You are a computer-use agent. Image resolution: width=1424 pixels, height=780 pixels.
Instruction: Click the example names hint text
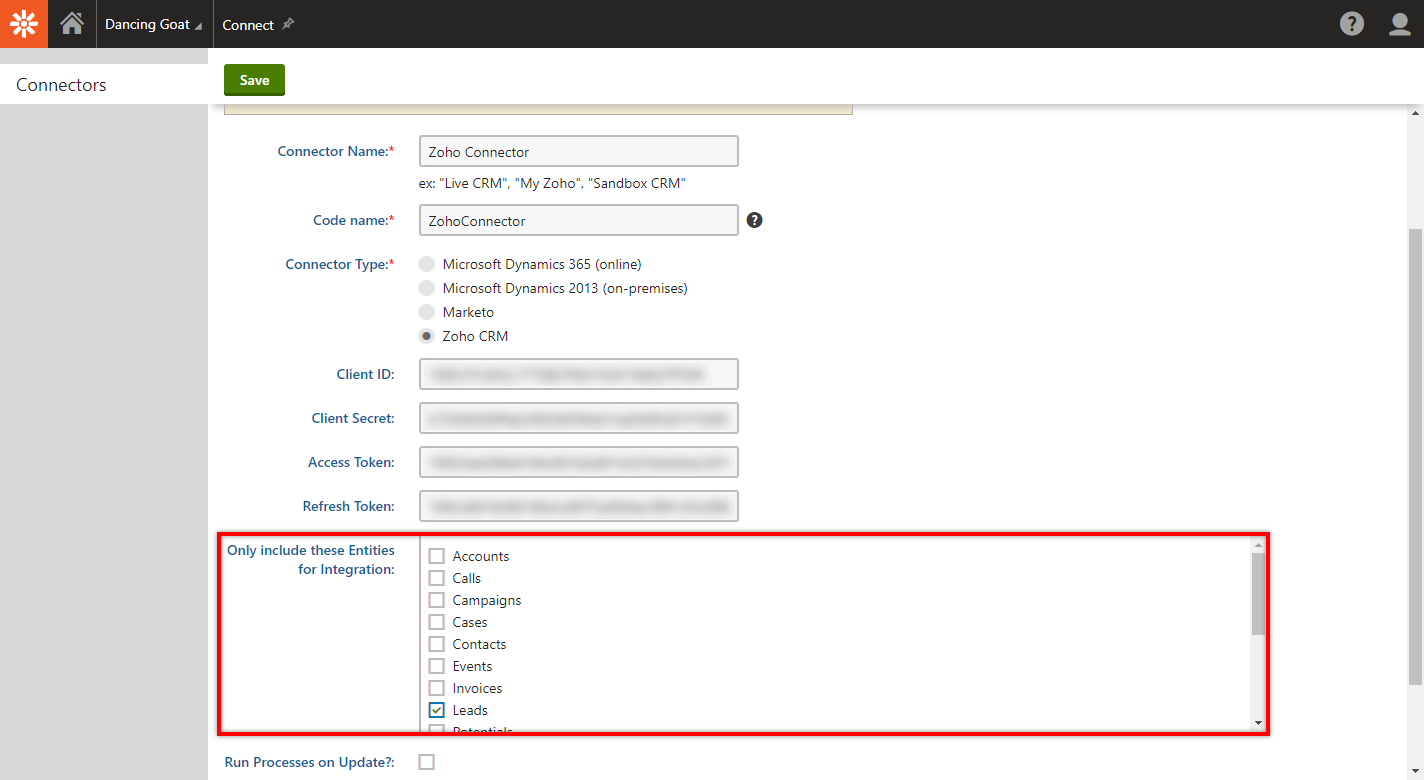tap(552, 184)
